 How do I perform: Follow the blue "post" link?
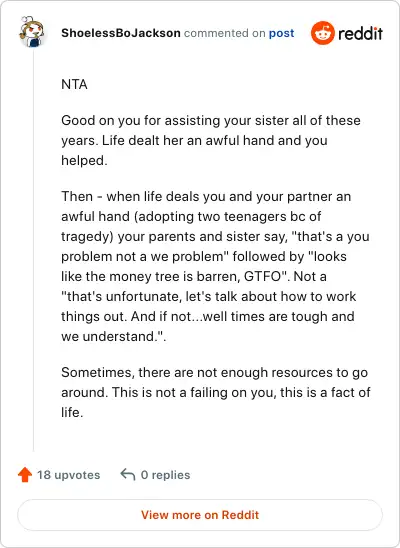(x=281, y=34)
